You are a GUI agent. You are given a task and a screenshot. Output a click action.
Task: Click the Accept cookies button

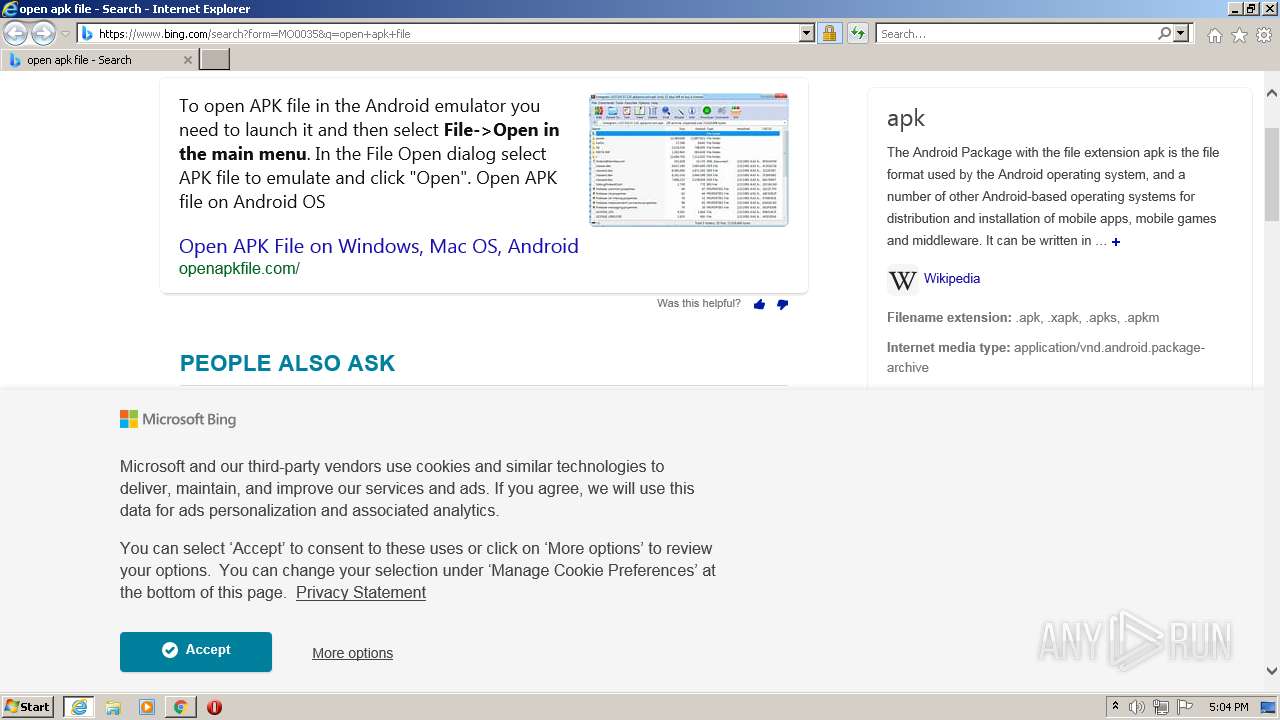pos(196,651)
